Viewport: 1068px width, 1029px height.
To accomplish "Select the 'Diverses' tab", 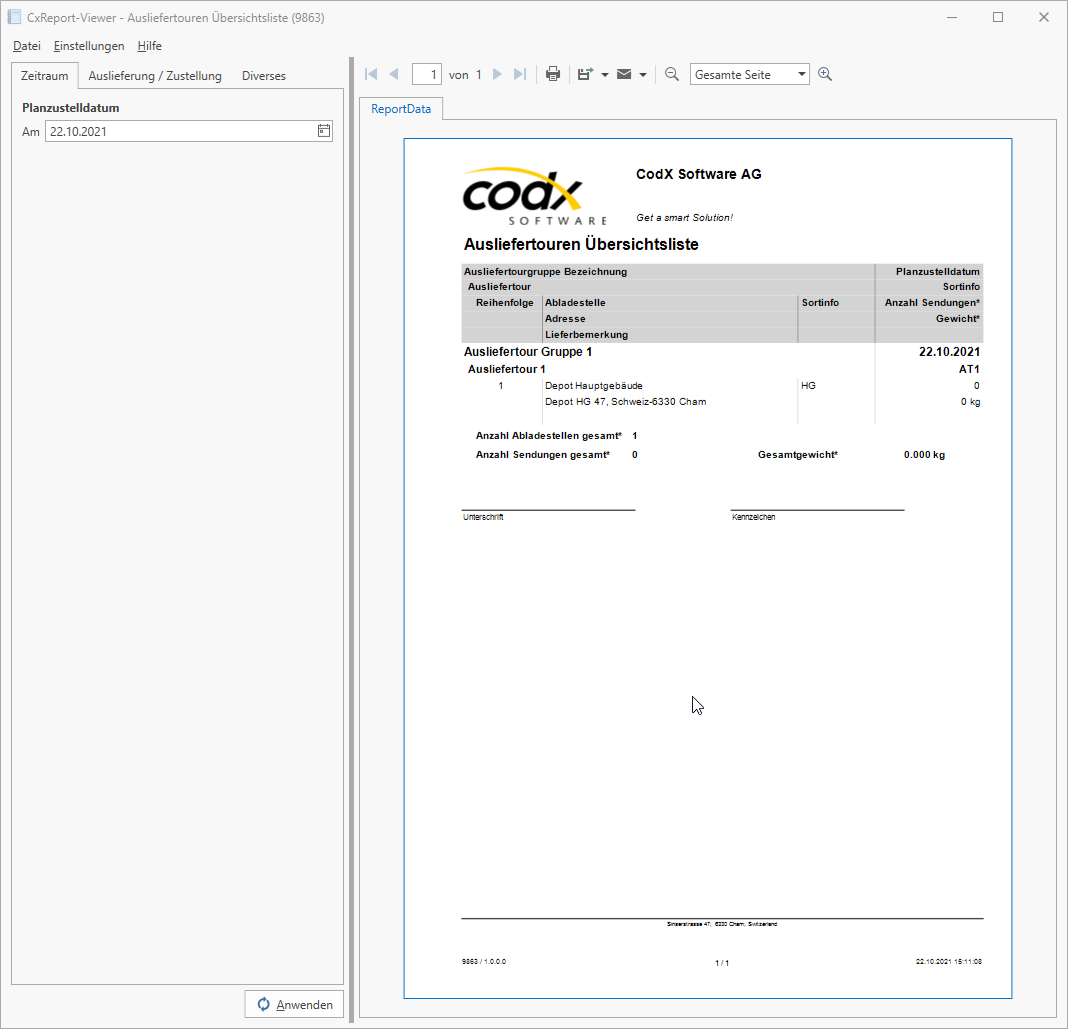I will pos(263,75).
